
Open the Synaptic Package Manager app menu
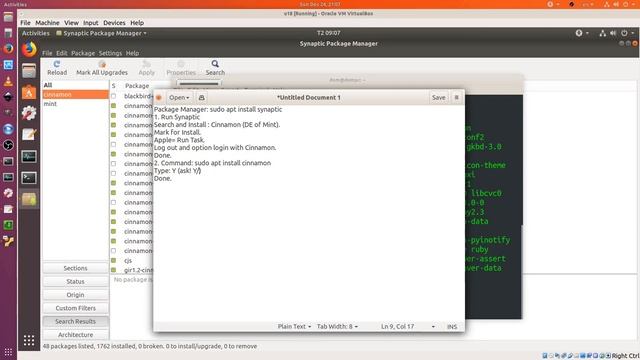tap(101, 33)
